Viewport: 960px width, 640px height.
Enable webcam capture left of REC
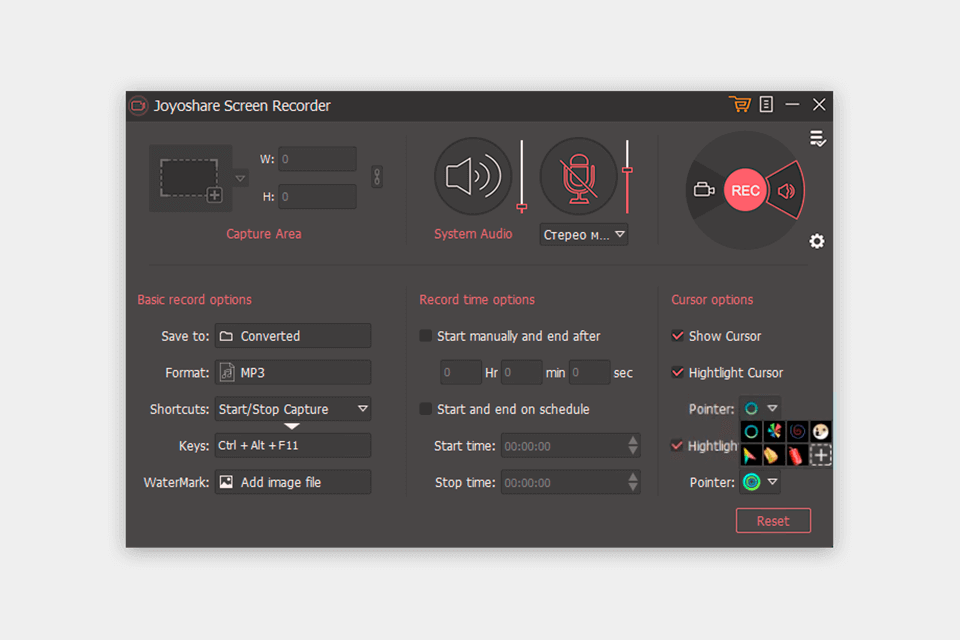706,189
